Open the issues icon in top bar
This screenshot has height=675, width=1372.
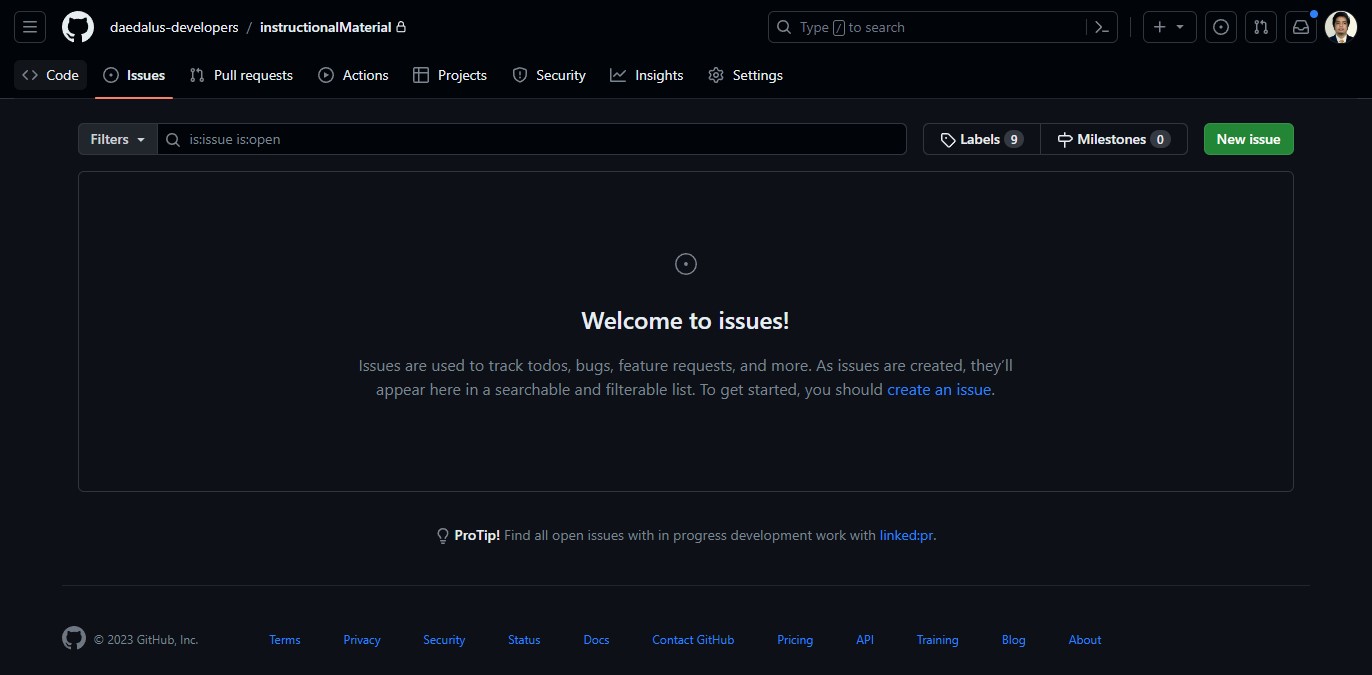(1221, 27)
